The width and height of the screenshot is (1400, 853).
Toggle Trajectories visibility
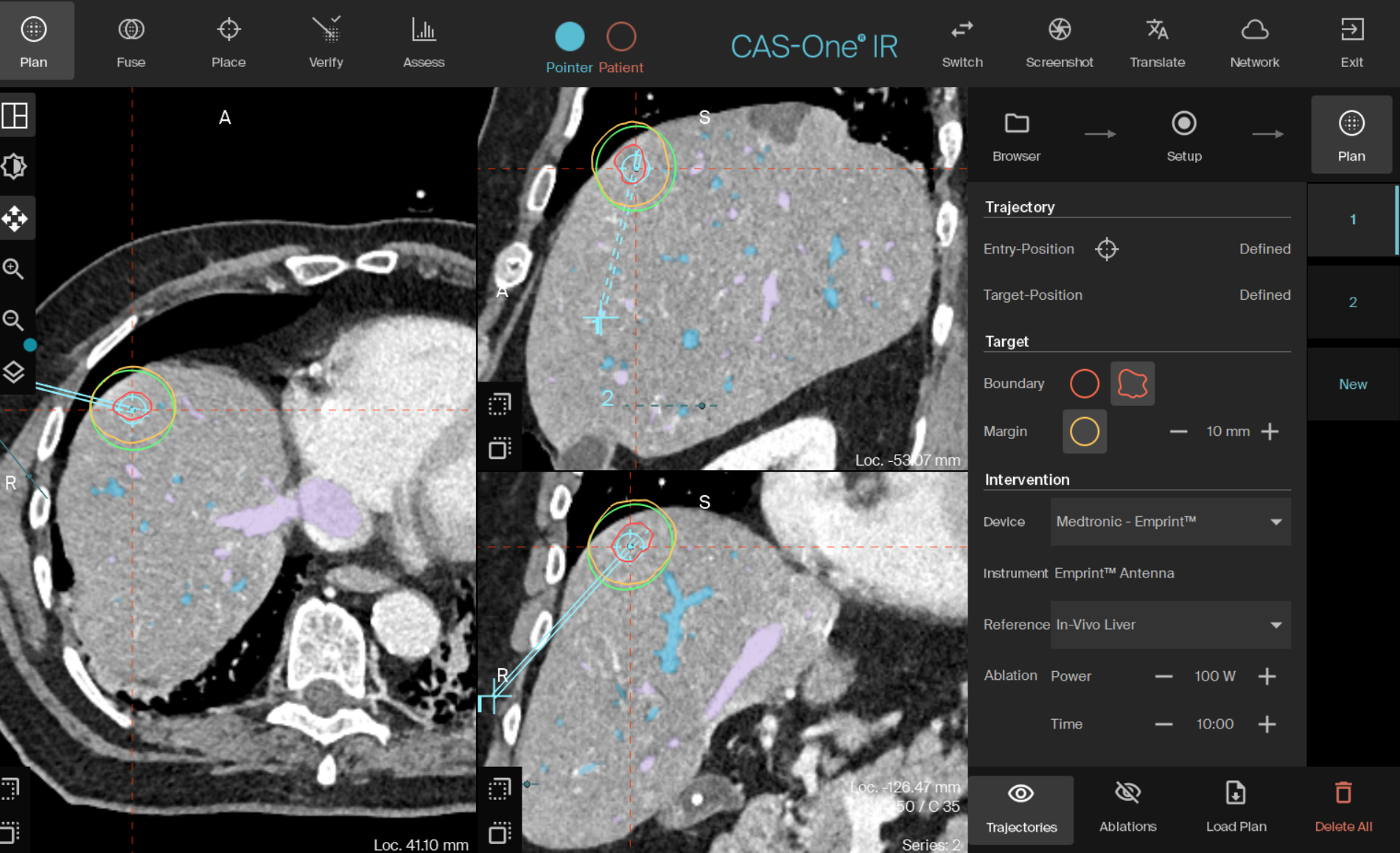[1021, 807]
